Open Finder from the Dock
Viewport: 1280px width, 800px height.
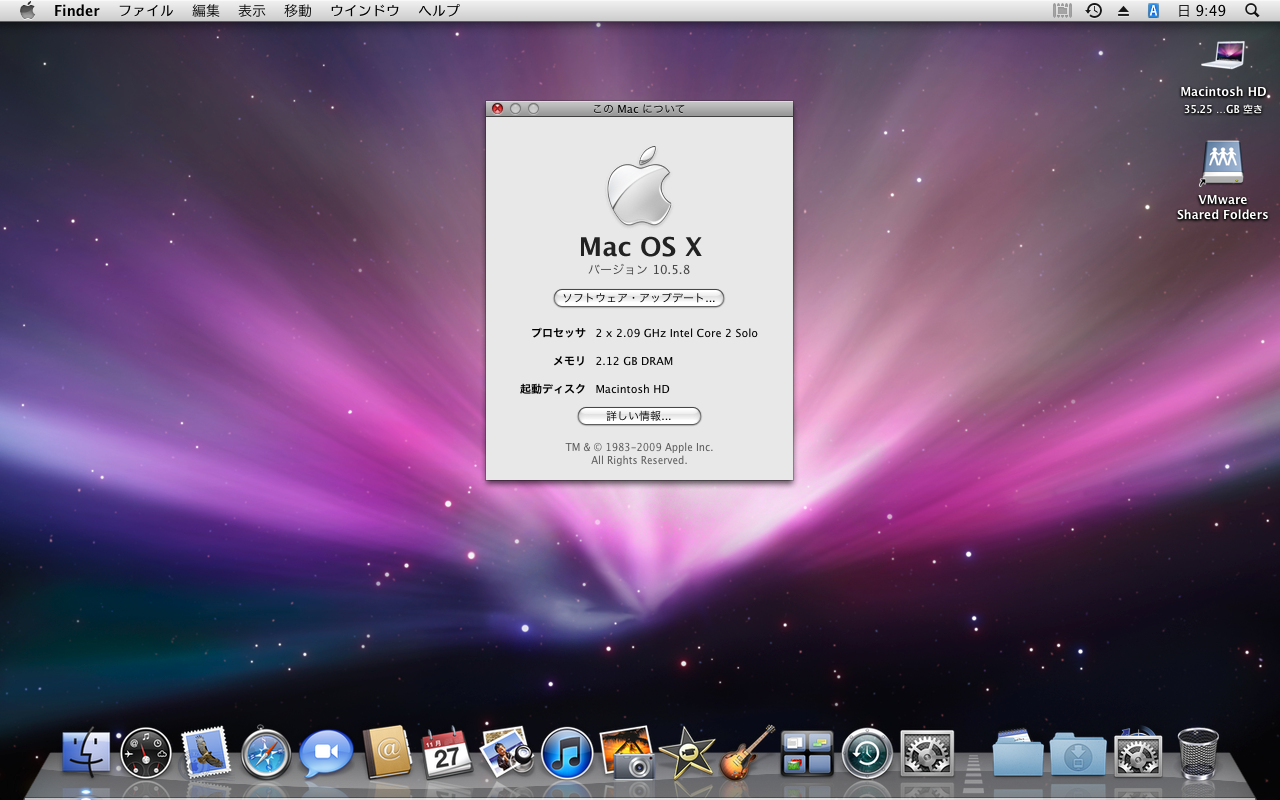pos(86,753)
